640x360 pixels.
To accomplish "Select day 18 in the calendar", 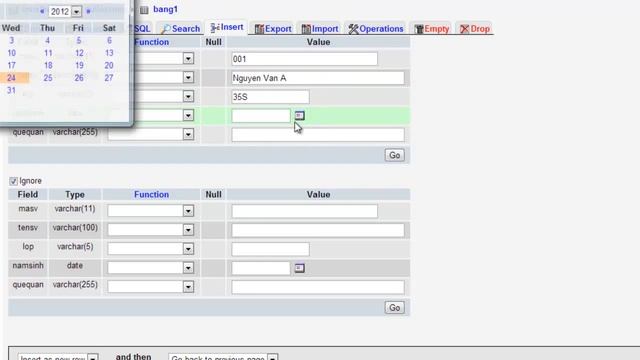I will (48, 65).
